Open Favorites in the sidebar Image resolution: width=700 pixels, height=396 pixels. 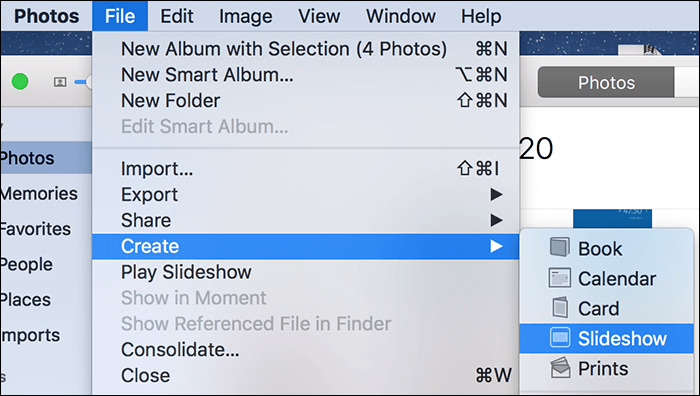36,229
